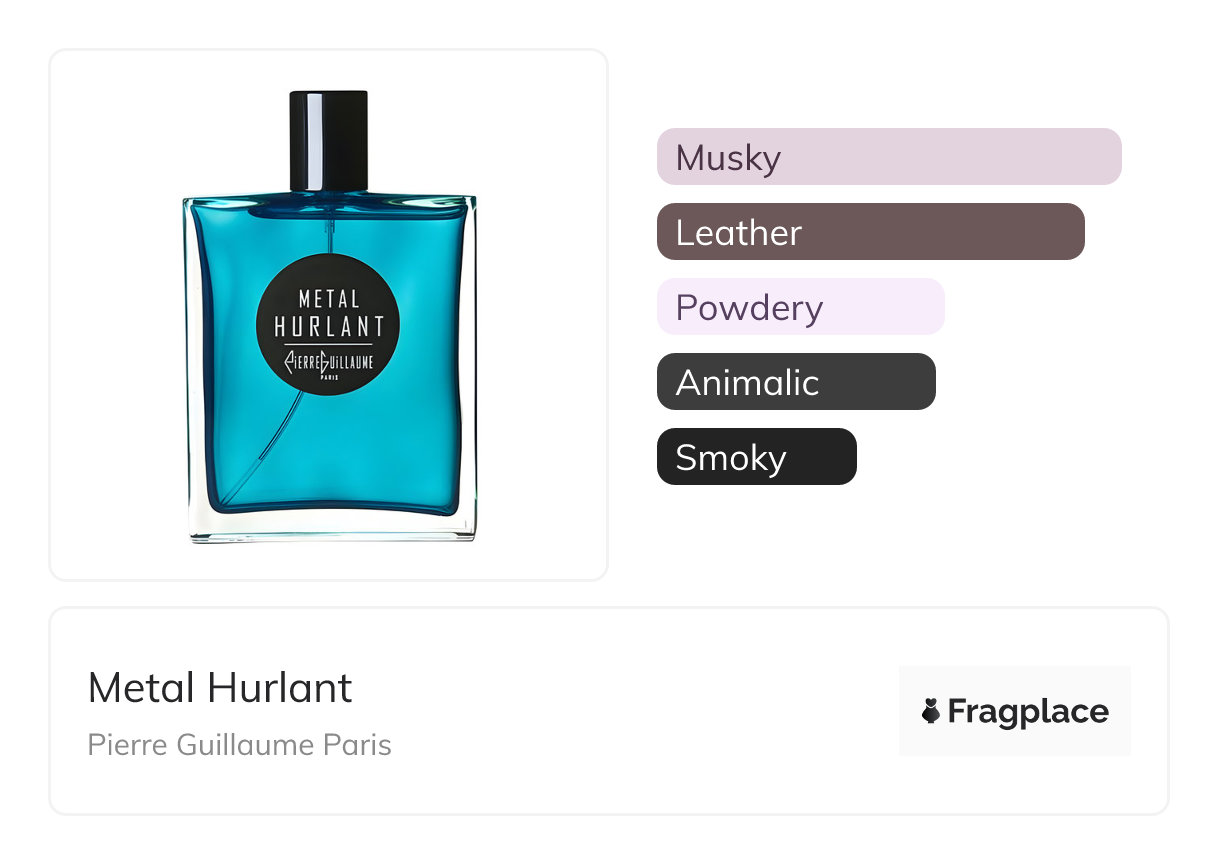Image resolution: width=1218 pixels, height=864 pixels.
Task: Open the Metal Hurlant title below image
Action: (220, 688)
